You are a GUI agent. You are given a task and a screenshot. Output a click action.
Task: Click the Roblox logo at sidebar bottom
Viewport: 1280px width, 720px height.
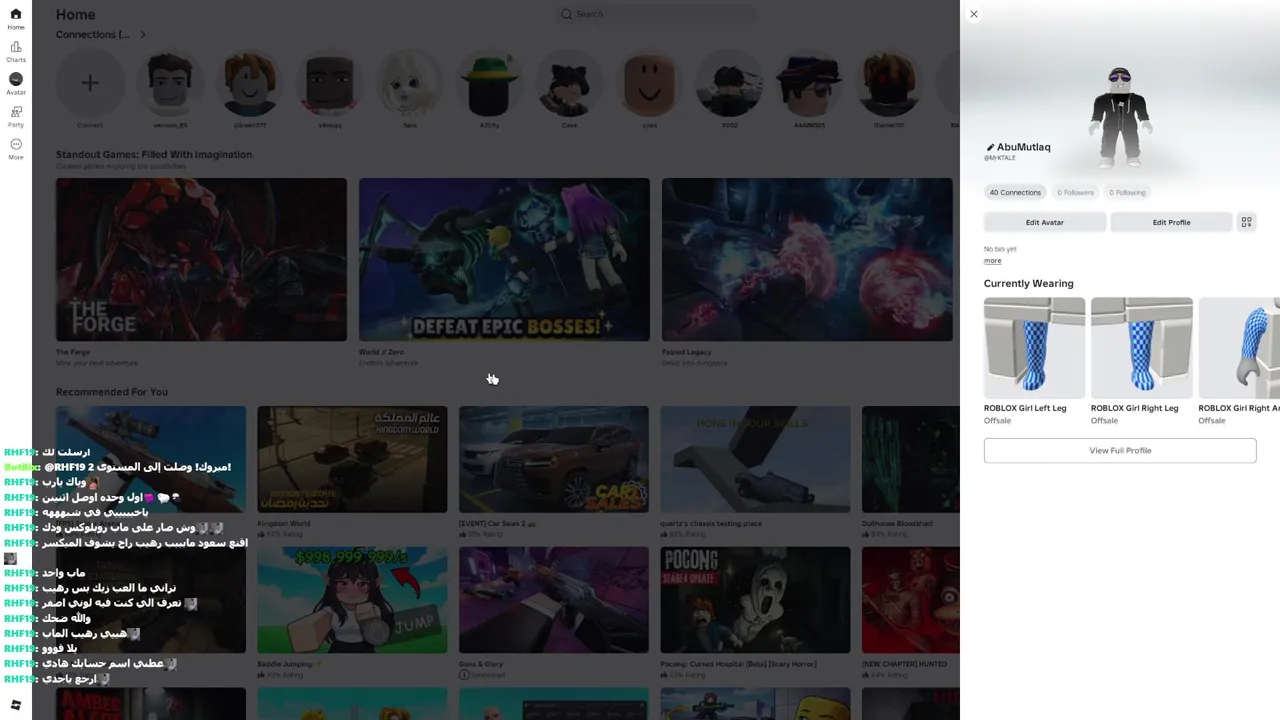(x=15, y=705)
